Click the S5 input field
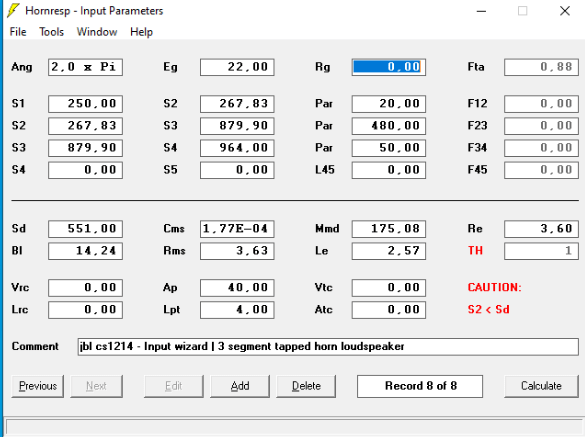 pos(237,170)
